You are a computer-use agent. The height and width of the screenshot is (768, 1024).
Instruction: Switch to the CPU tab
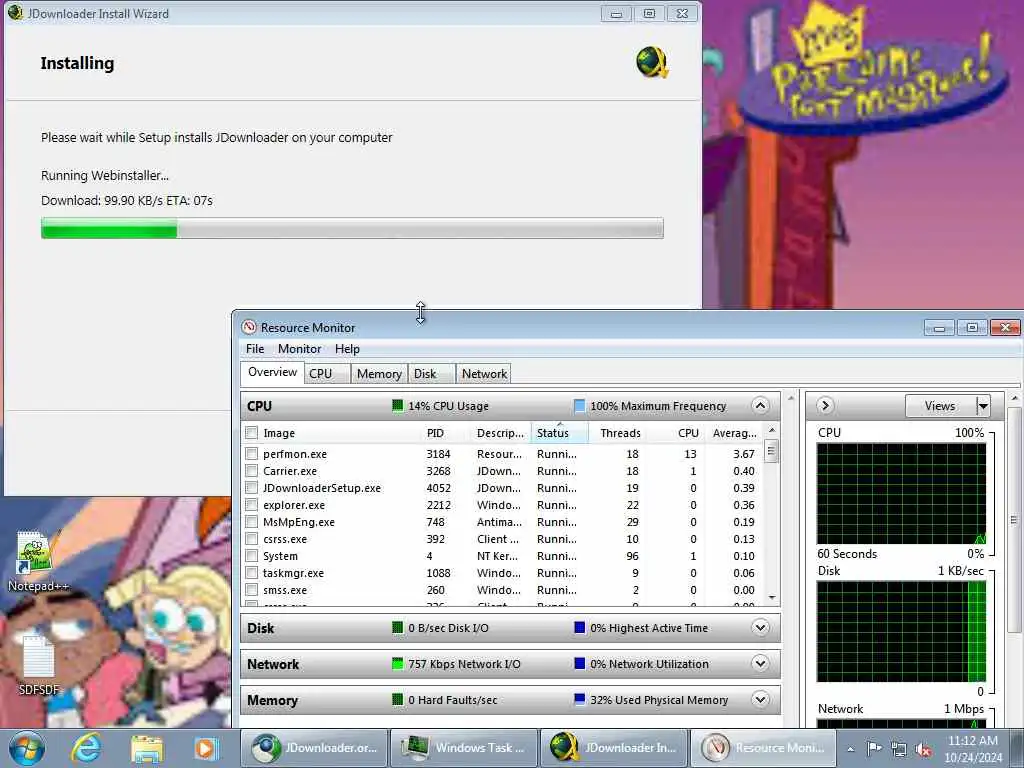pos(327,374)
